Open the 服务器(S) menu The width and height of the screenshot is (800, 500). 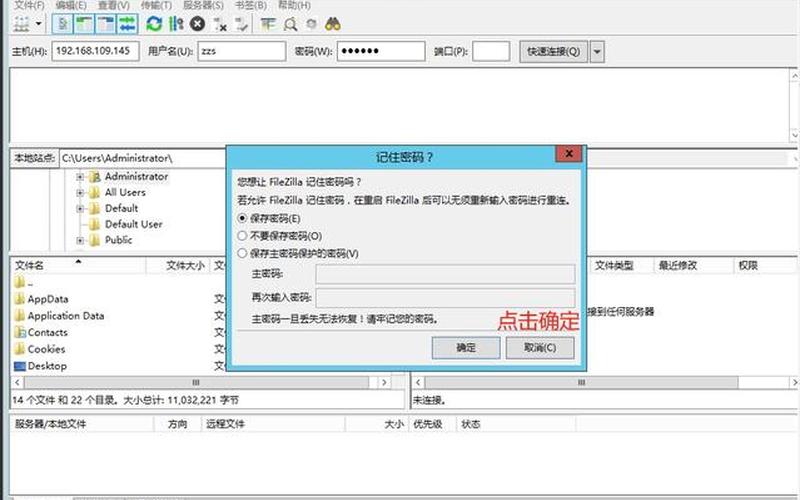[x=203, y=5]
